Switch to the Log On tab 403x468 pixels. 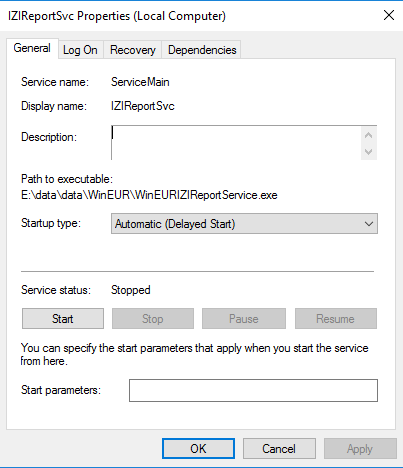click(x=80, y=50)
